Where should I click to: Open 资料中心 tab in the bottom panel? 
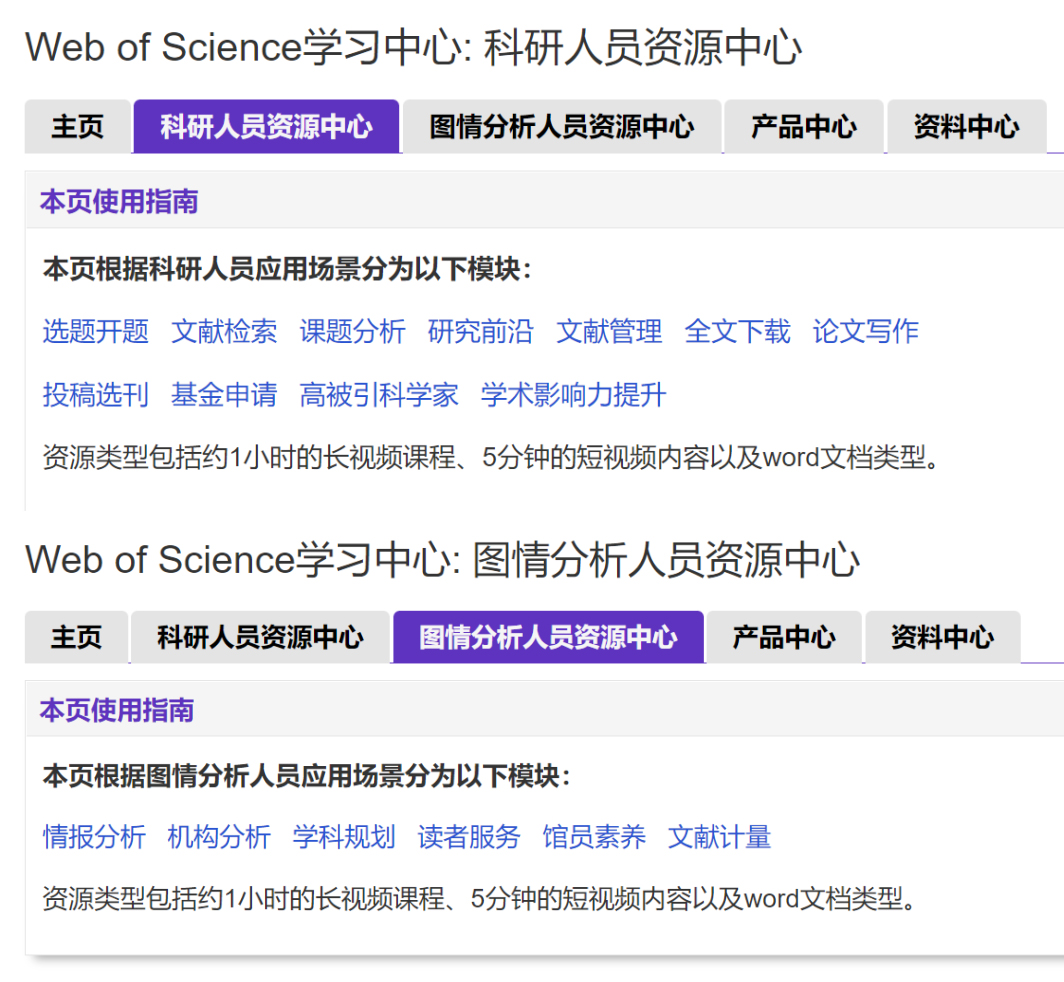[x=943, y=637]
